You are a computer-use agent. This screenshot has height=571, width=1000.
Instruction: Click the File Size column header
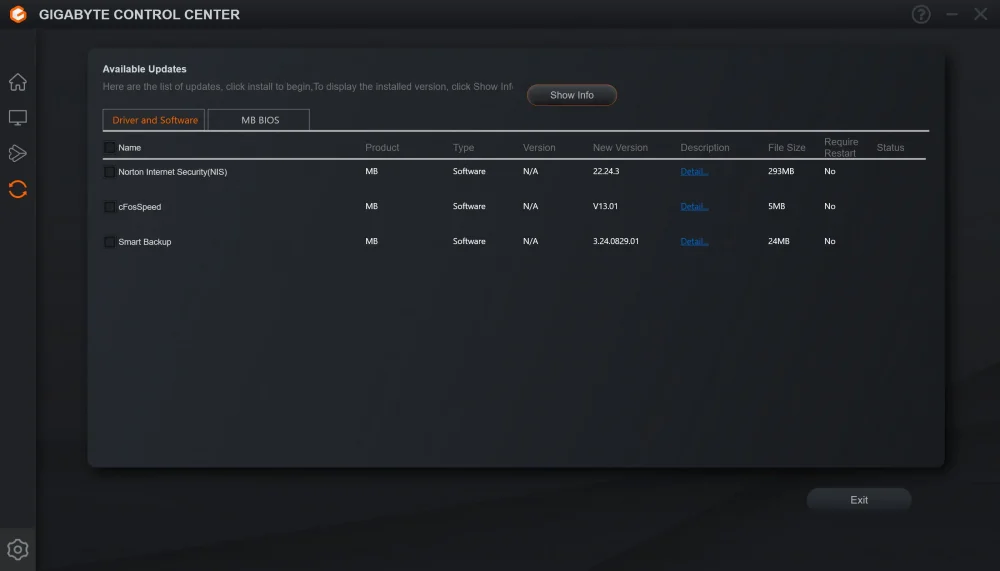[786, 147]
